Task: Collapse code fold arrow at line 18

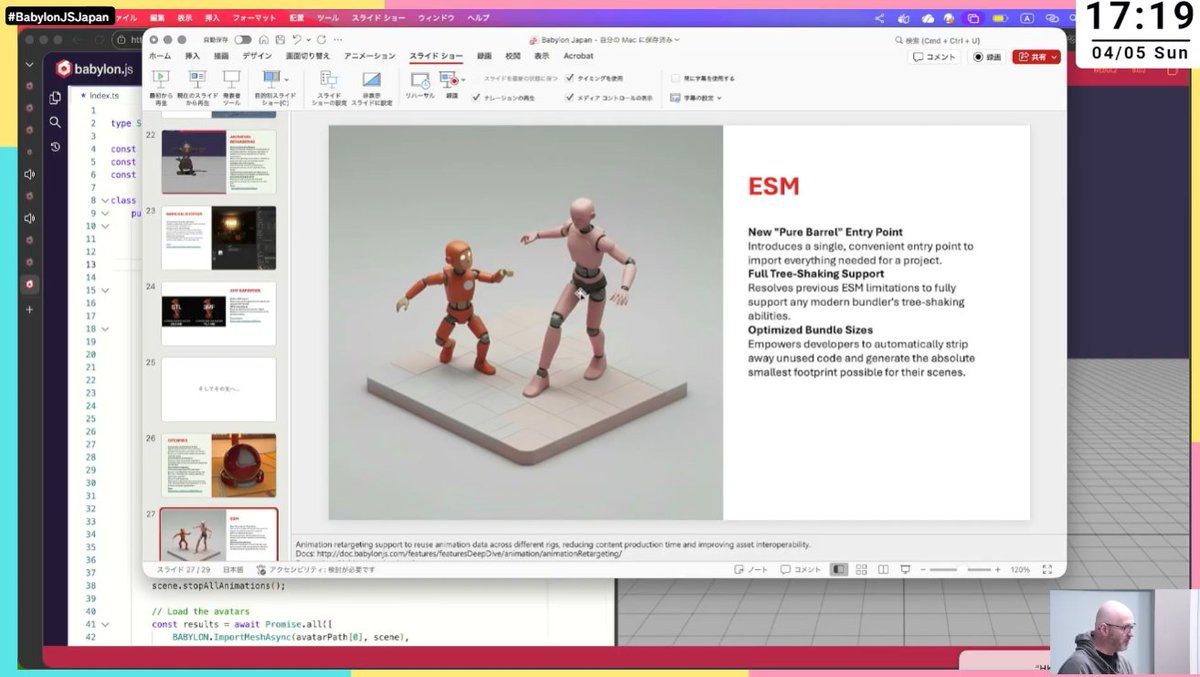Action: click(105, 328)
